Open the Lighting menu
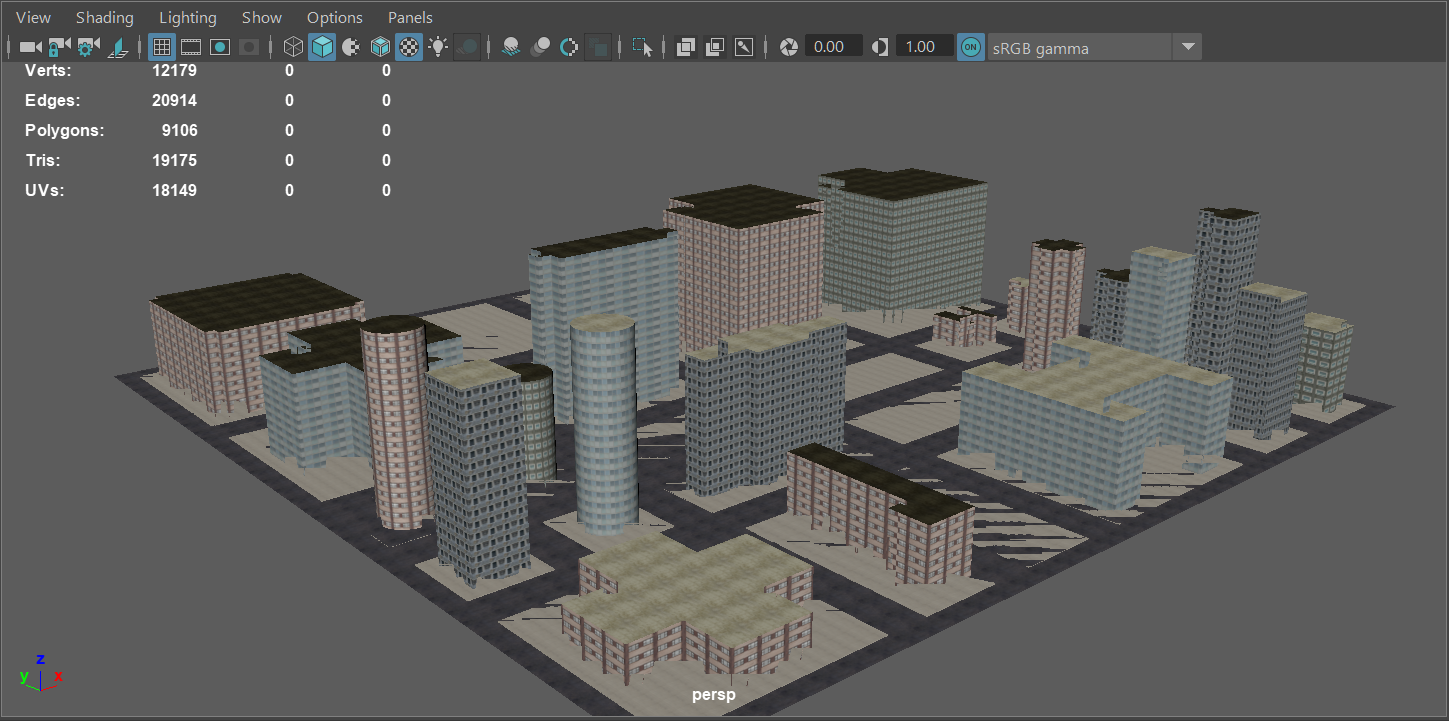Image resolution: width=1449 pixels, height=721 pixels. (x=187, y=18)
